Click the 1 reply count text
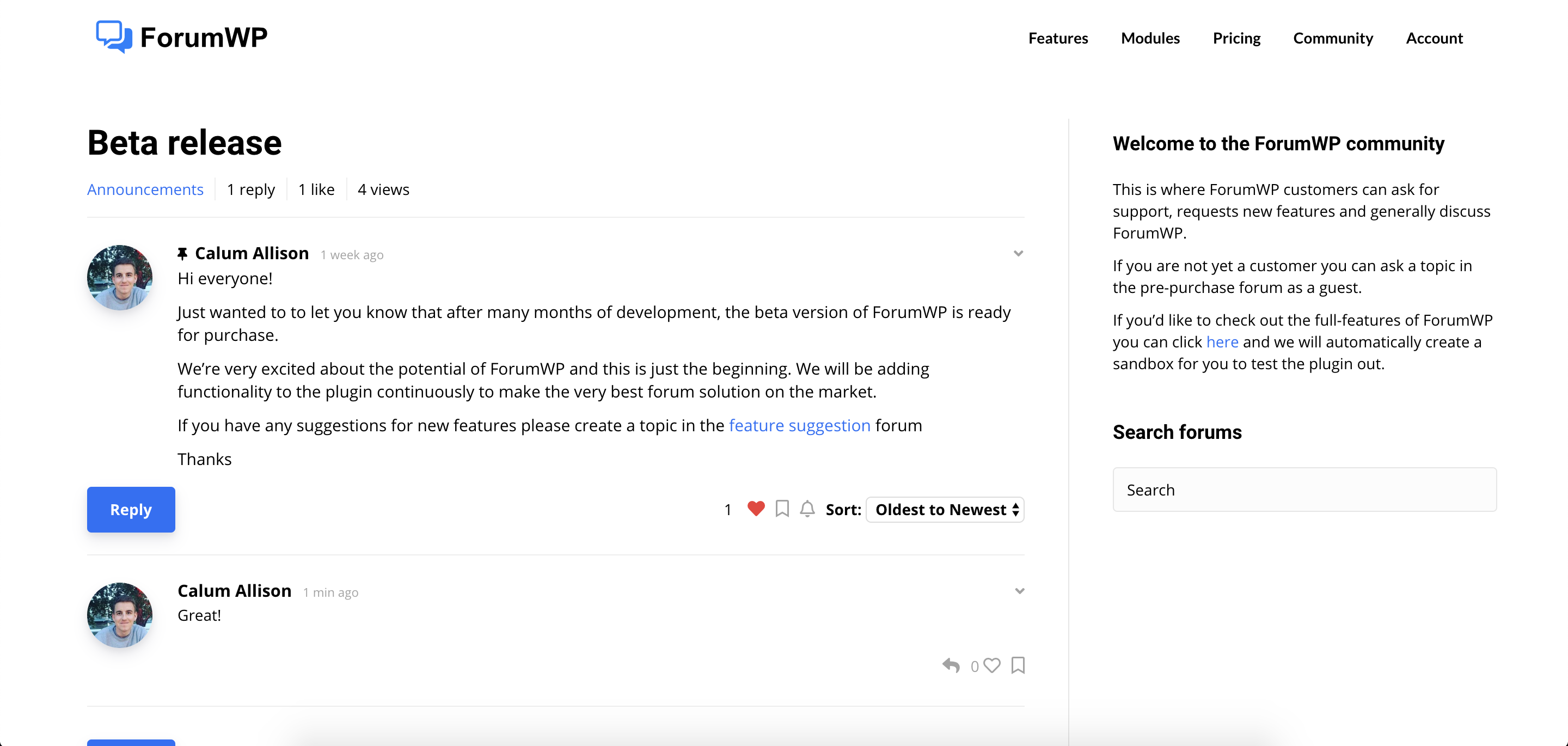Viewport: 1568px width, 746px height. 251,189
